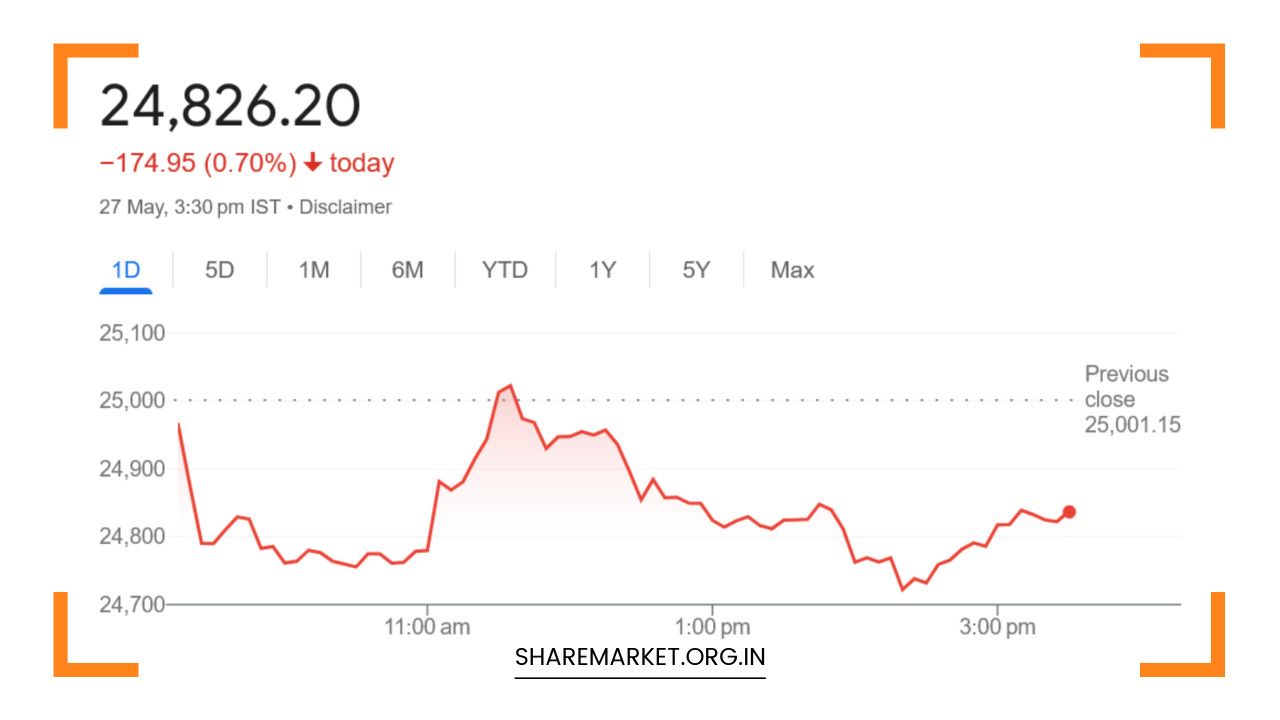The width and height of the screenshot is (1280, 720).
Task: Show the Max time range
Action: (x=792, y=270)
